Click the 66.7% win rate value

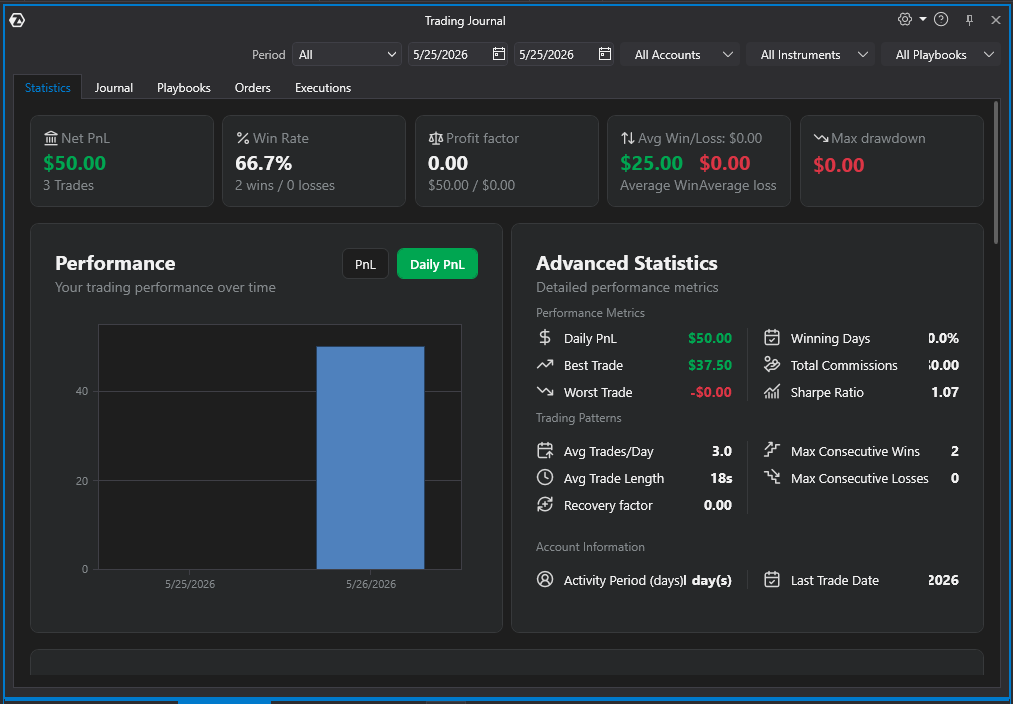[x=264, y=163]
